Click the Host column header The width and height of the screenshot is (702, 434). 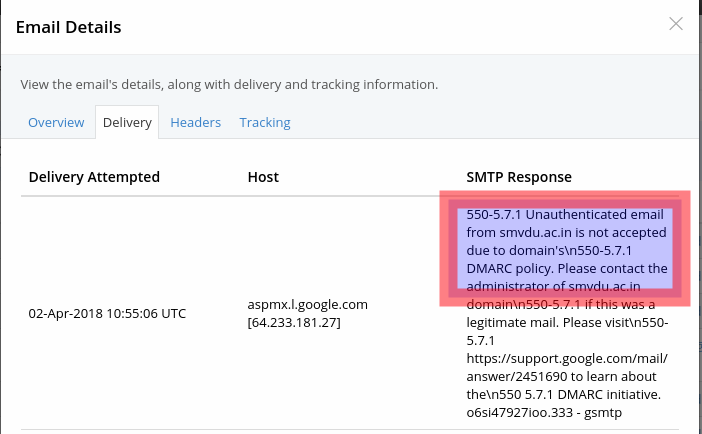[263, 177]
